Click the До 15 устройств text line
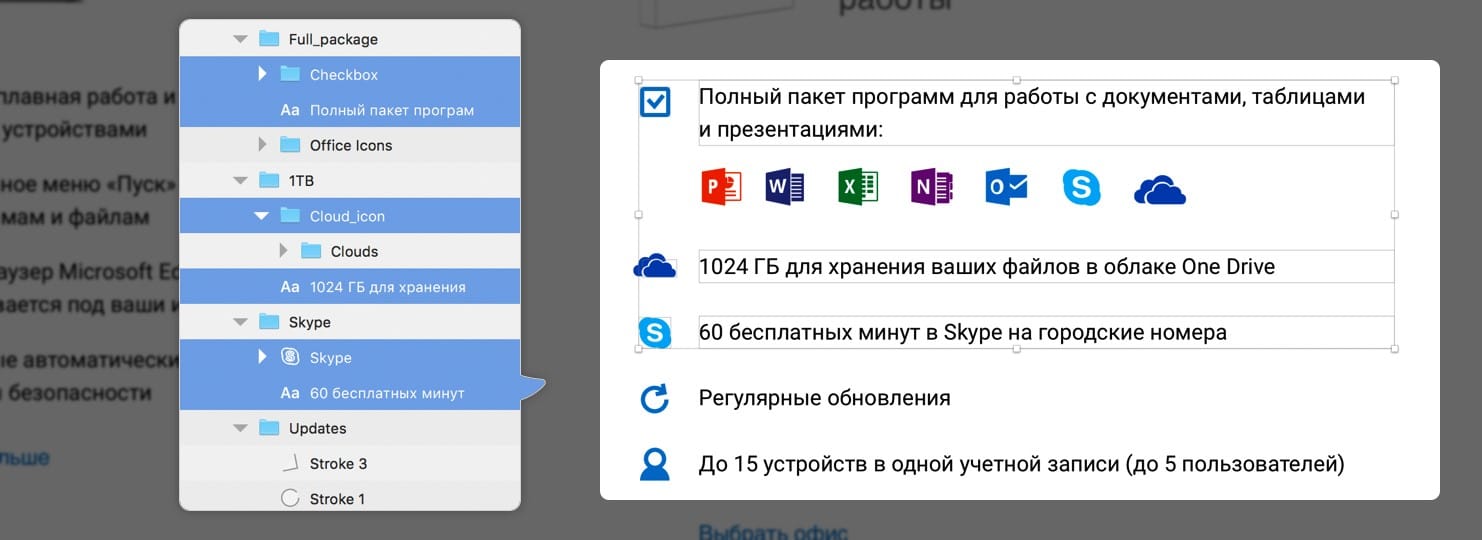1482x540 pixels. [1021, 464]
